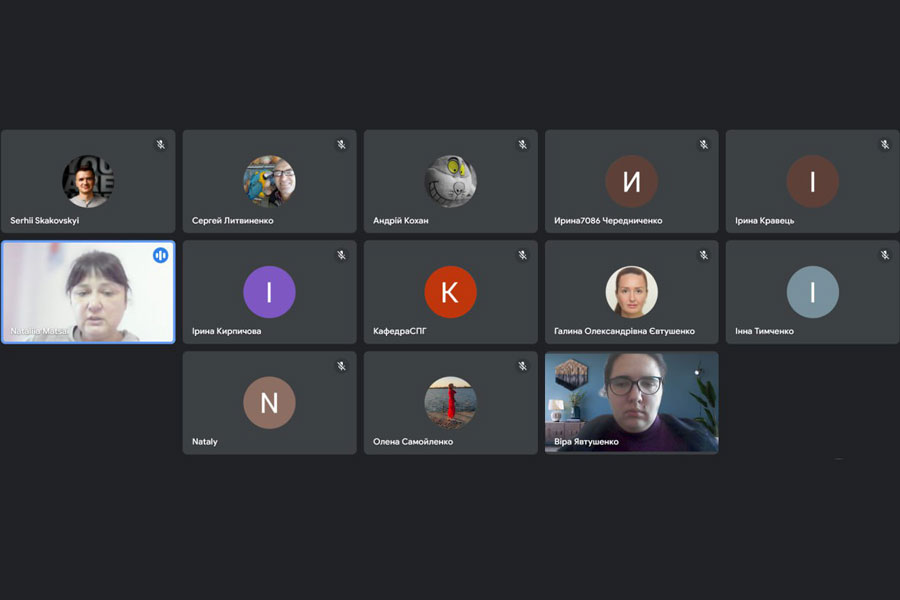This screenshot has width=900, height=600.
Task: Select Ірина Кравець brown letter avatar
Action: (x=813, y=181)
